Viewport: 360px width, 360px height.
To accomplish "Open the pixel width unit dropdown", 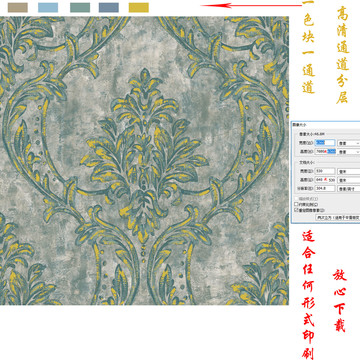I will click(x=349, y=143).
